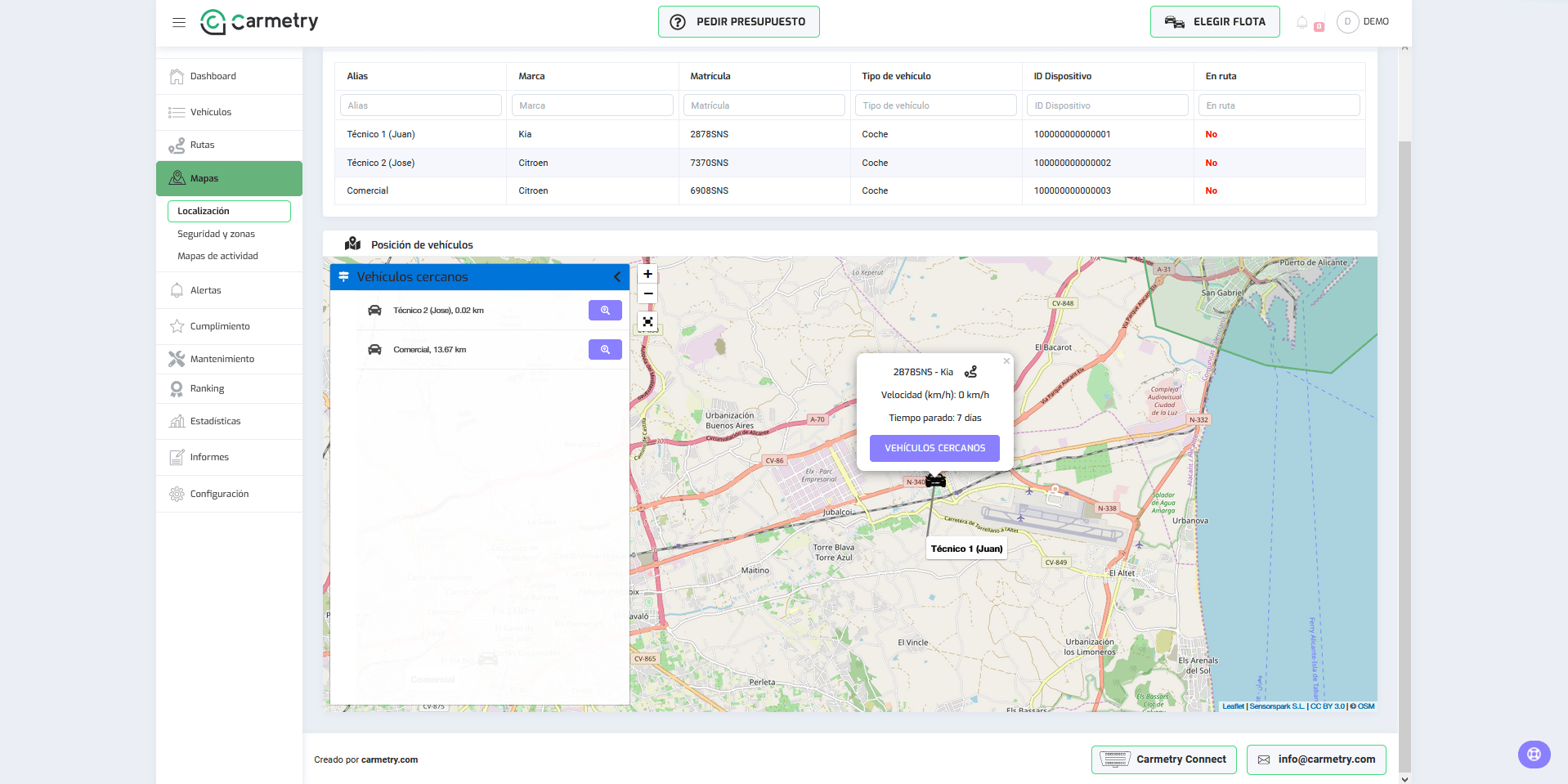Image resolution: width=1568 pixels, height=784 pixels.
Task: Locate Técnico 2 (Jose) with magnifier button
Action: 605,311
